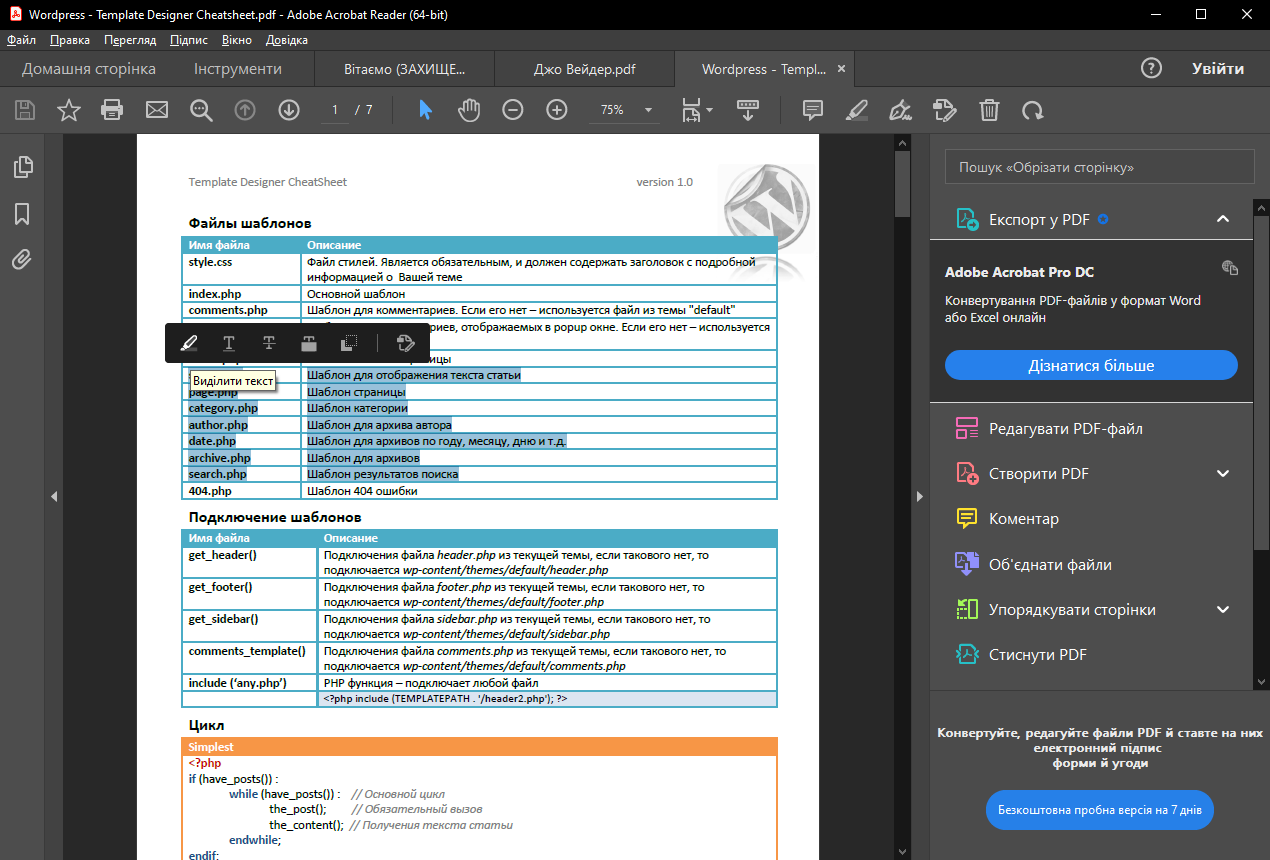Open the Export to PDF panel icon
This screenshot has height=860, width=1270.
(x=966, y=218)
